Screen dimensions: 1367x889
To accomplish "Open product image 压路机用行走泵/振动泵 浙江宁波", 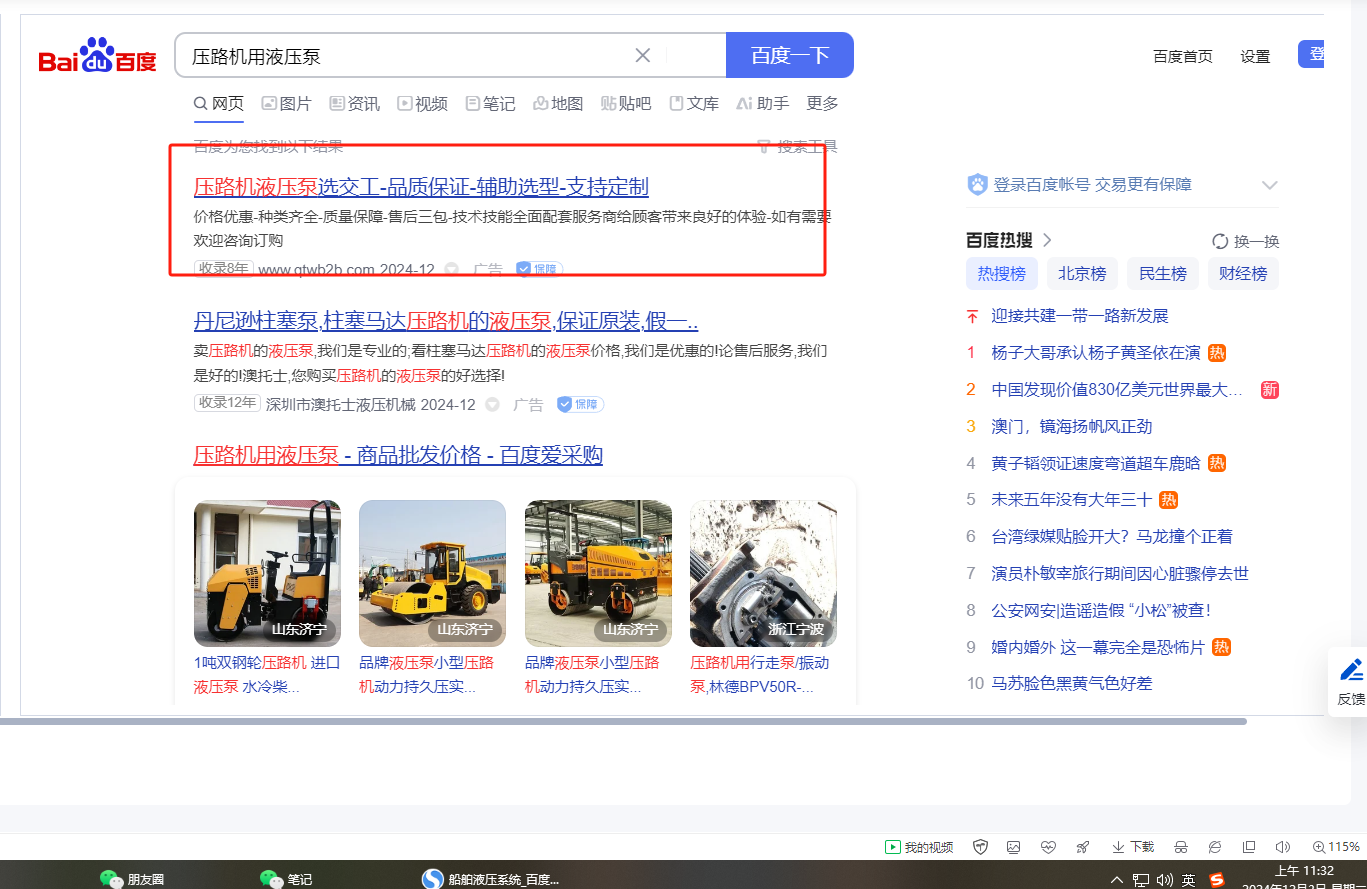I will coord(763,573).
